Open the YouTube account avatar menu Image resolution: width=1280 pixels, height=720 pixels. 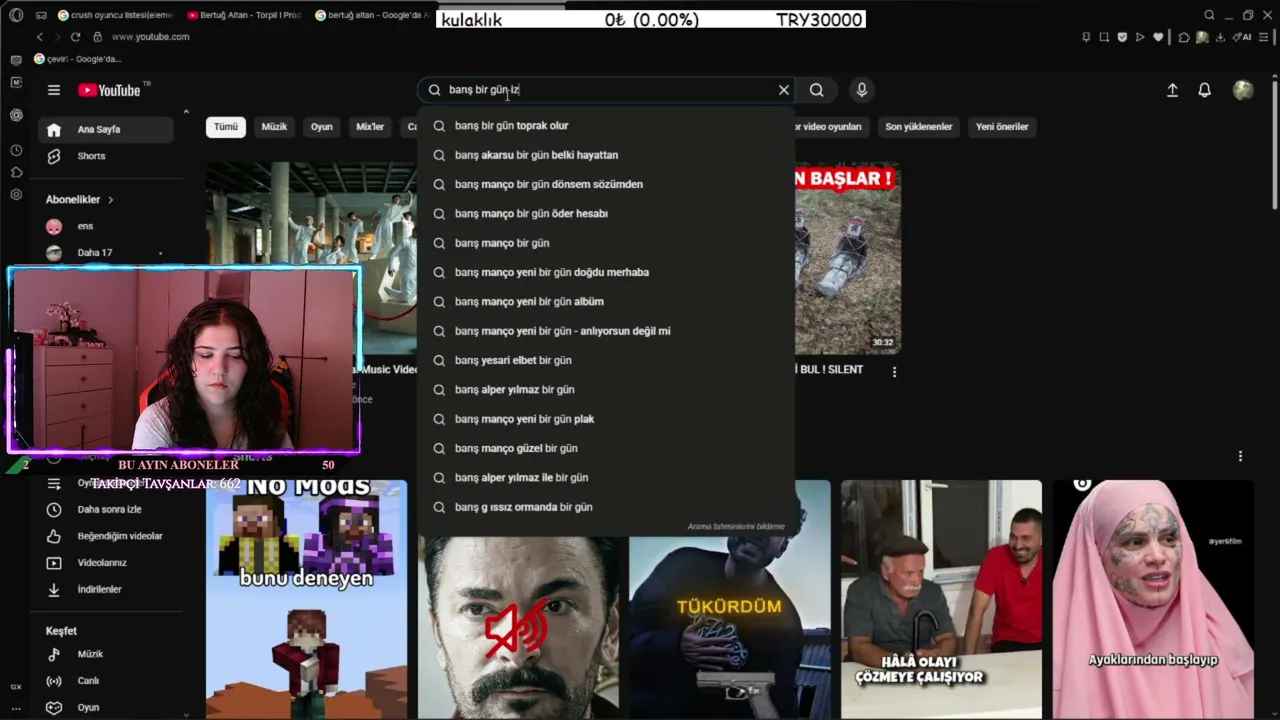point(1243,90)
